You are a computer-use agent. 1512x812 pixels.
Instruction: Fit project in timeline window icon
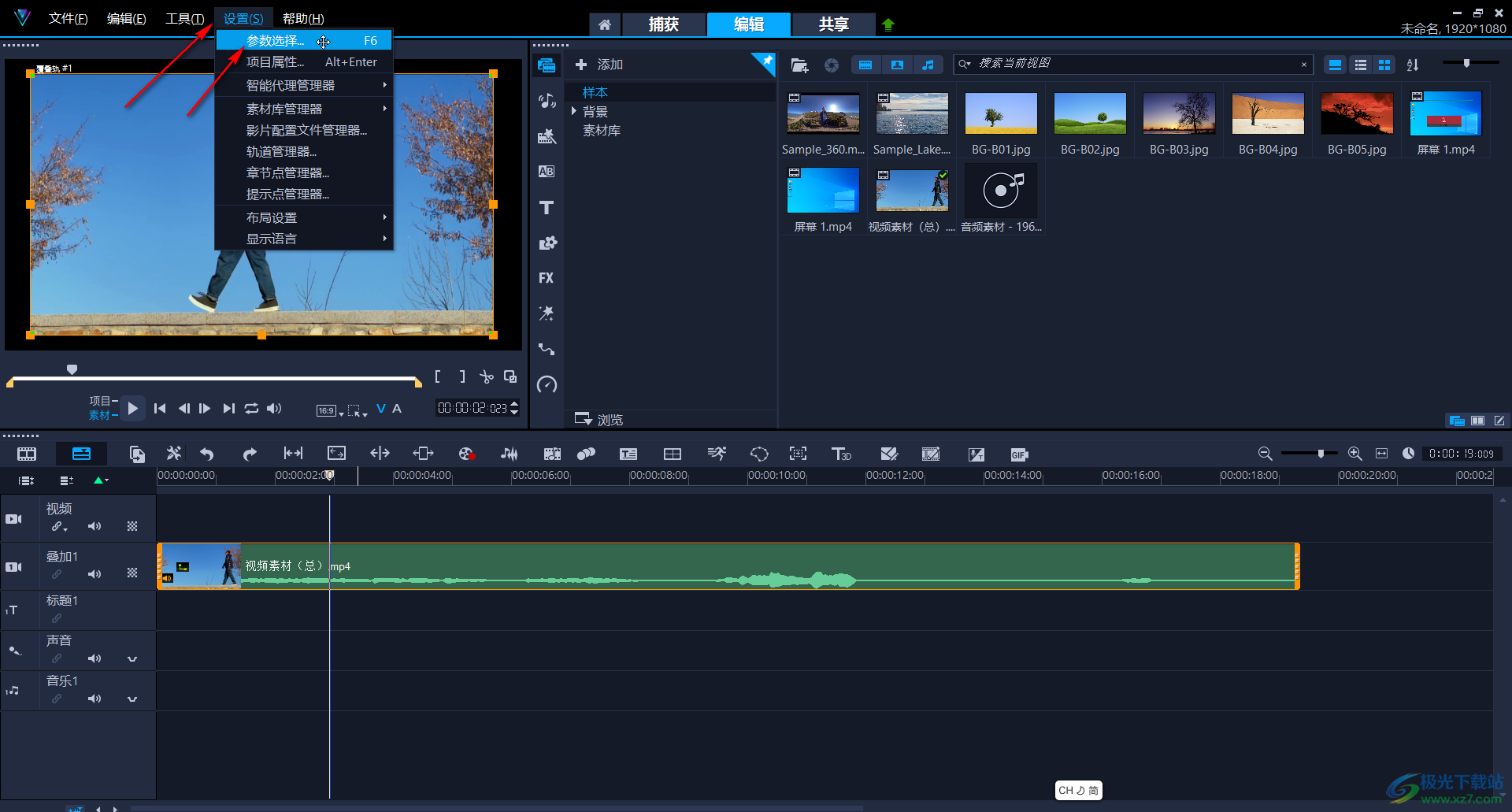tap(1381, 454)
